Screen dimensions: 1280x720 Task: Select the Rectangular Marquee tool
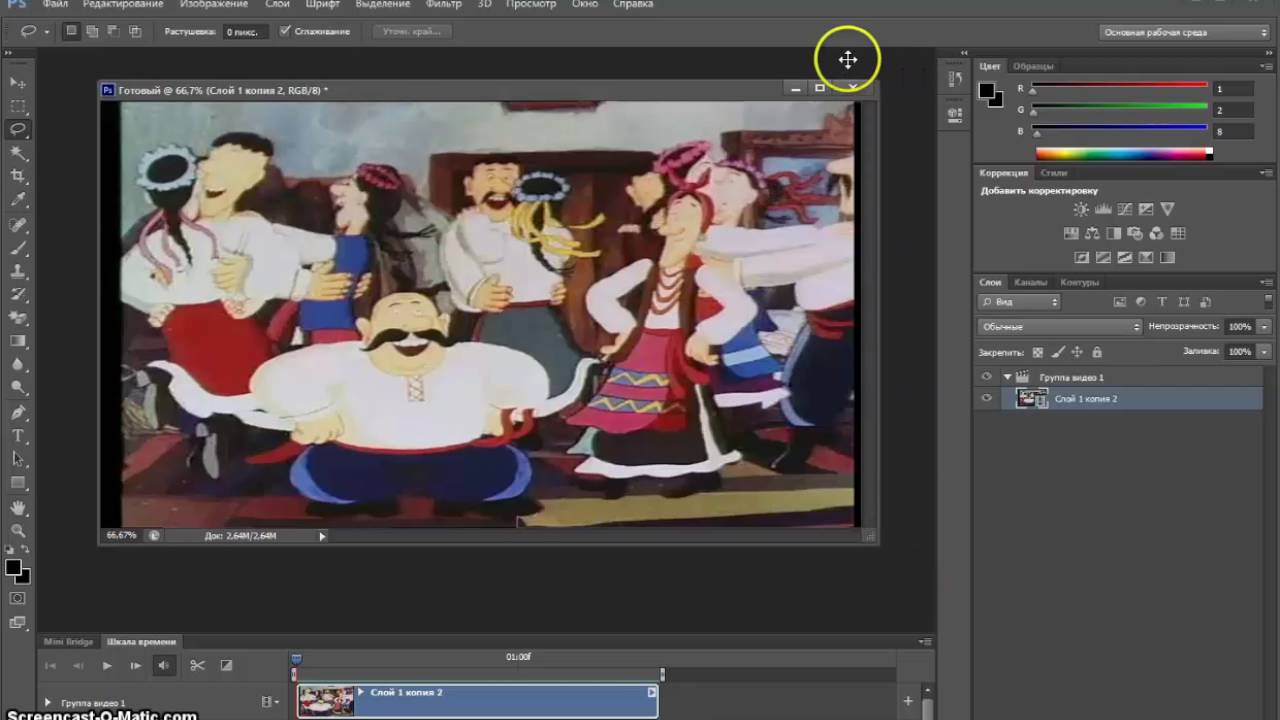tap(18, 106)
